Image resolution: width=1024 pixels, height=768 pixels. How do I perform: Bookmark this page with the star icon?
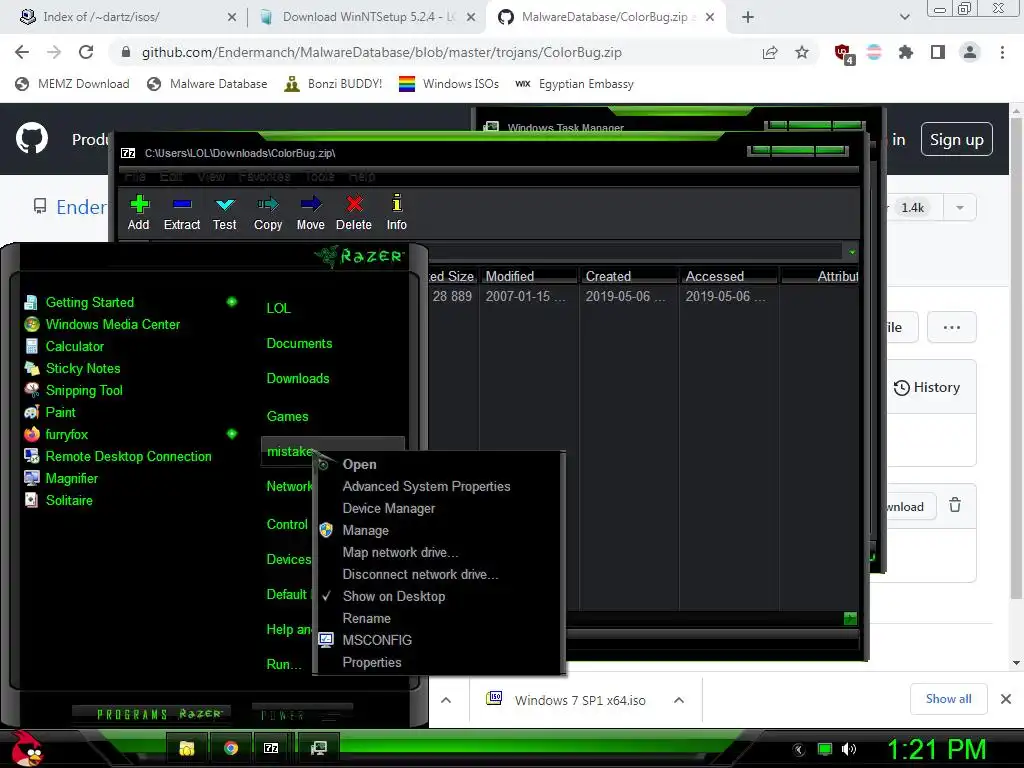802,52
